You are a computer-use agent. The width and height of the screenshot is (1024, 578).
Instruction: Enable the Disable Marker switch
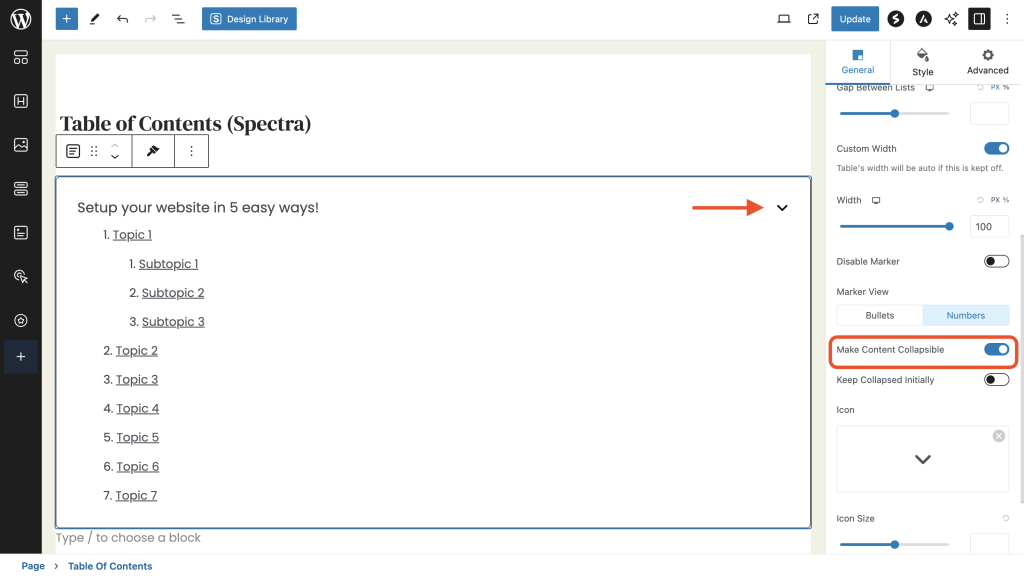(x=996, y=262)
